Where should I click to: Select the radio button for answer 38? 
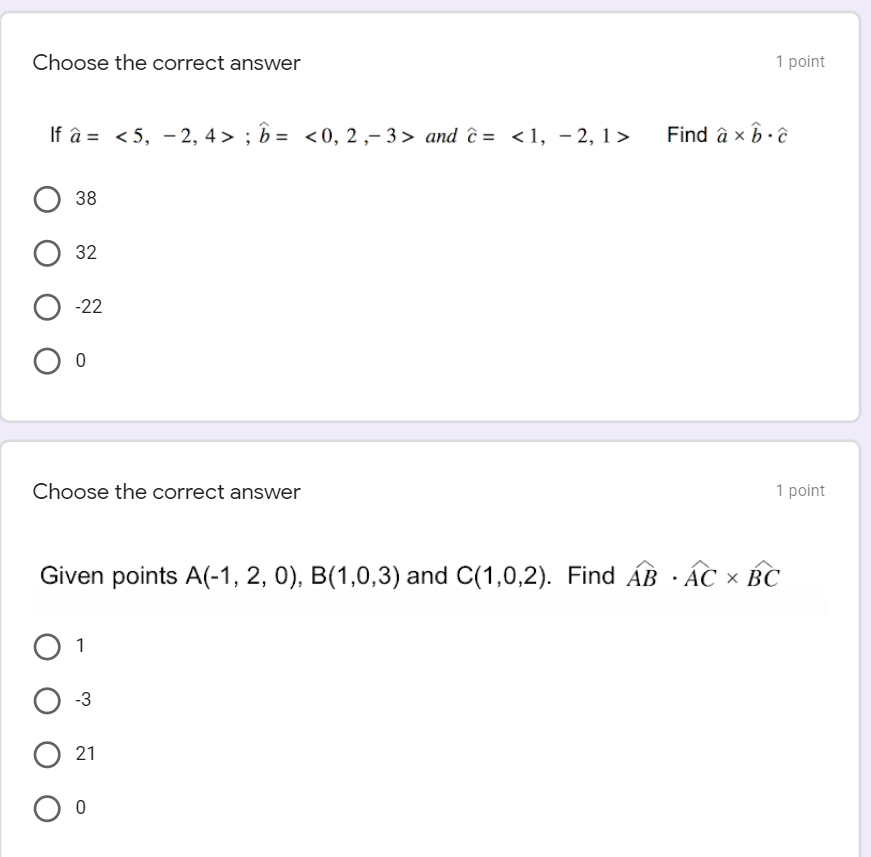[46, 198]
